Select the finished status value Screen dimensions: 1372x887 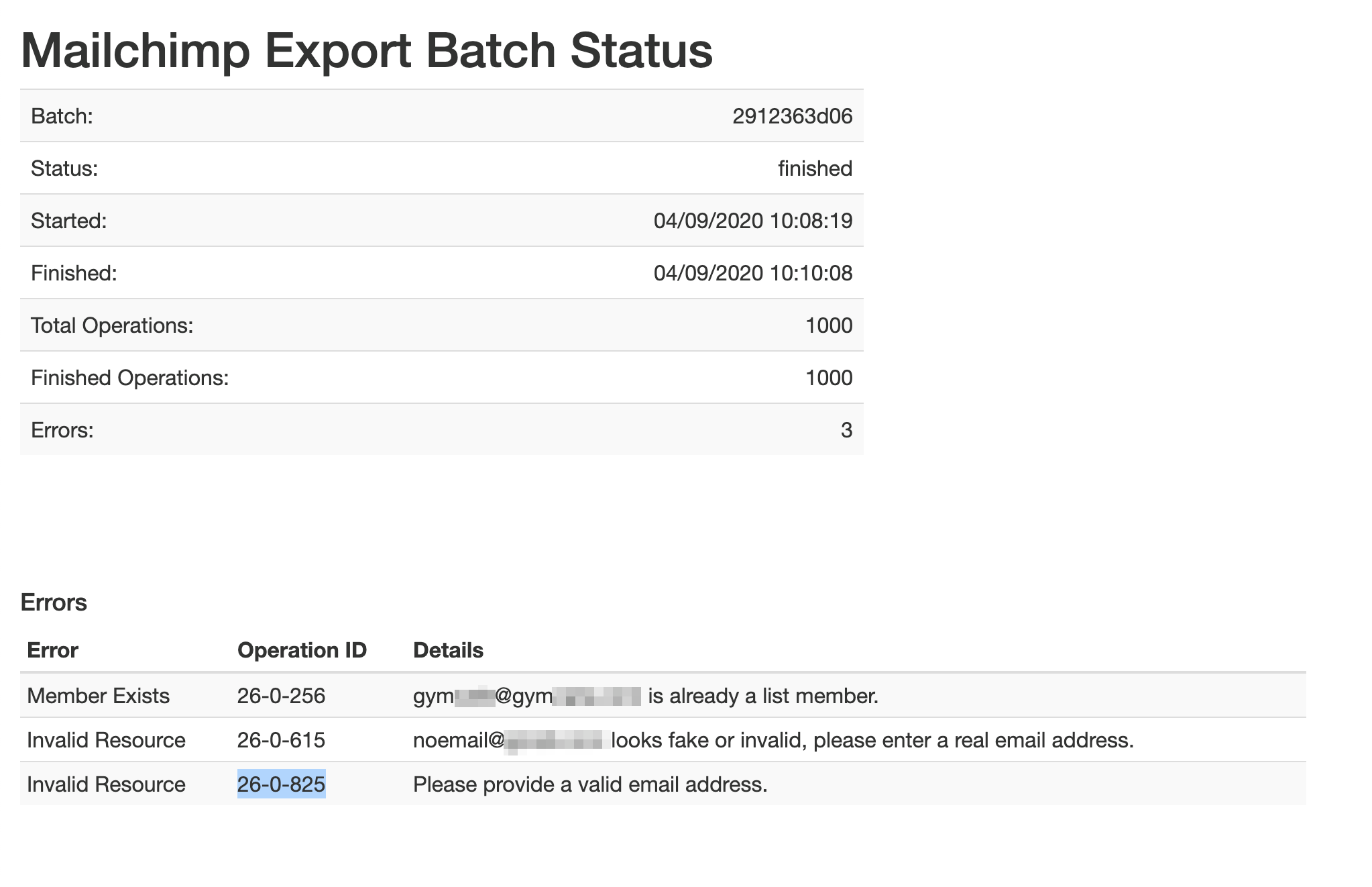815,168
